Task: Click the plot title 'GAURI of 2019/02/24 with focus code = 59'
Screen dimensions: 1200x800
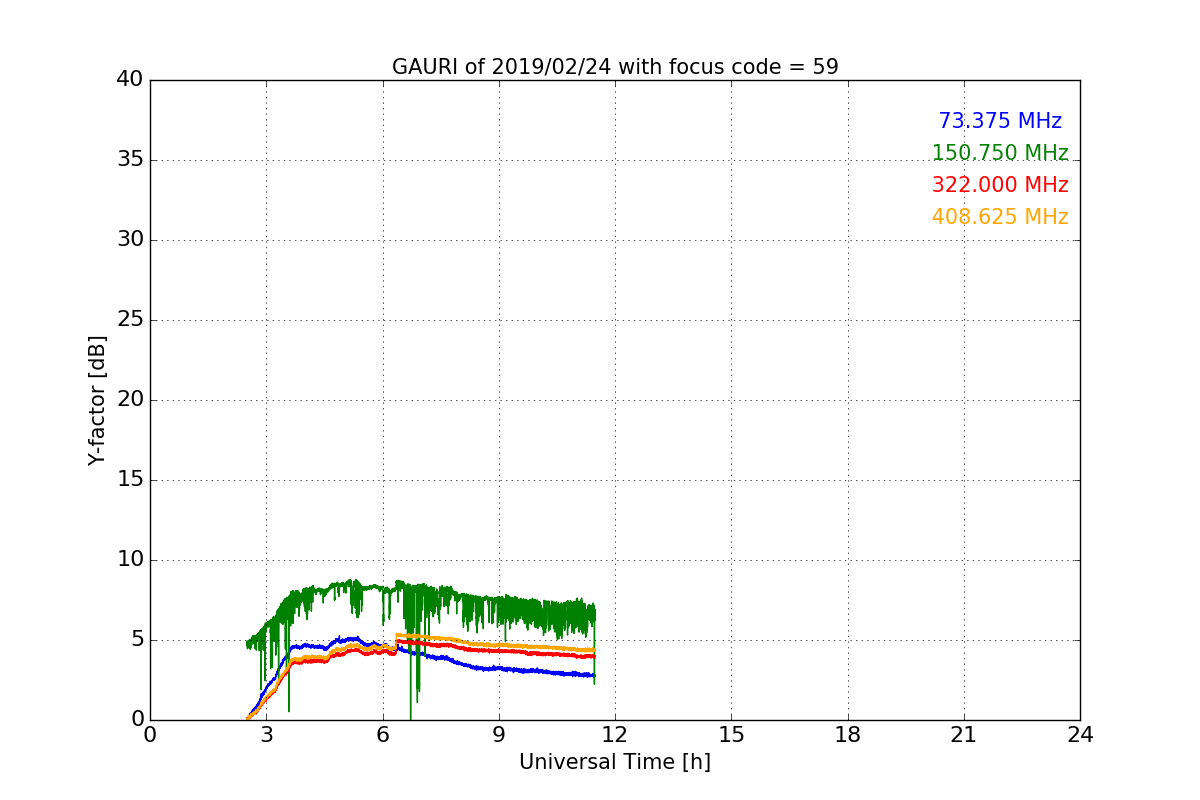Action: point(615,67)
